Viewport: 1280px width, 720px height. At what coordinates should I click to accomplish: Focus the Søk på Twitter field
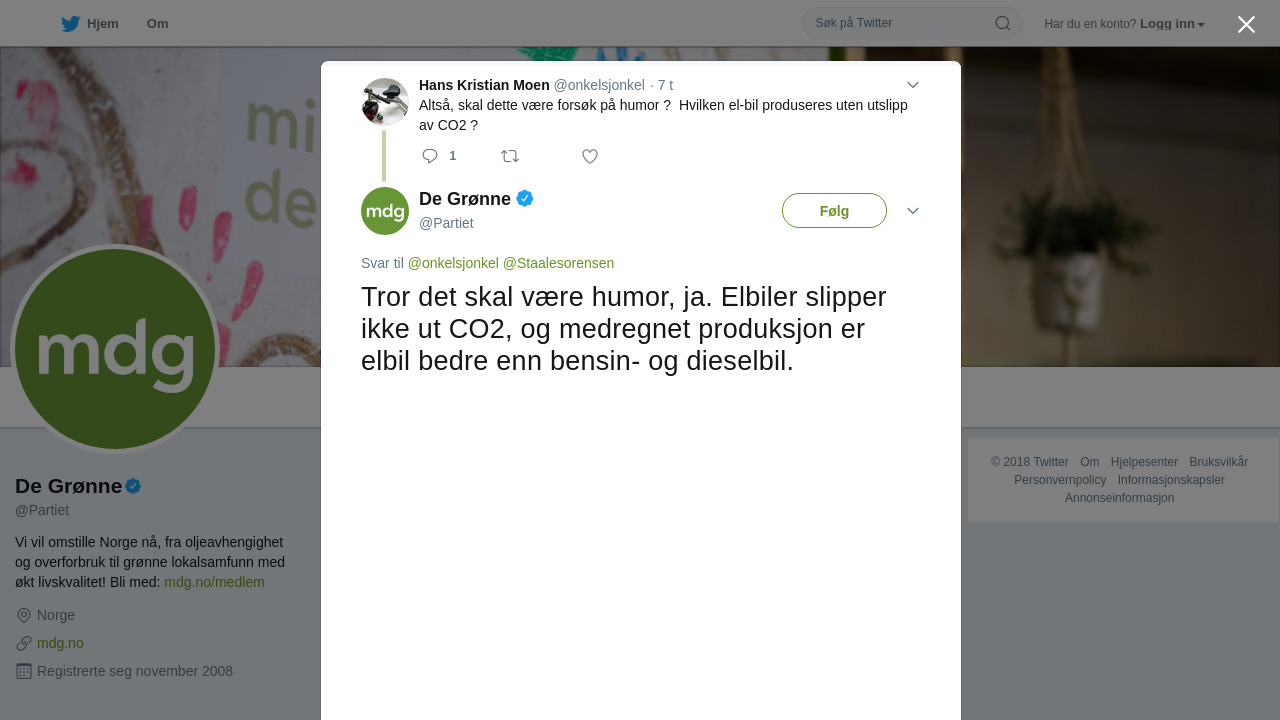(x=902, y=23)
